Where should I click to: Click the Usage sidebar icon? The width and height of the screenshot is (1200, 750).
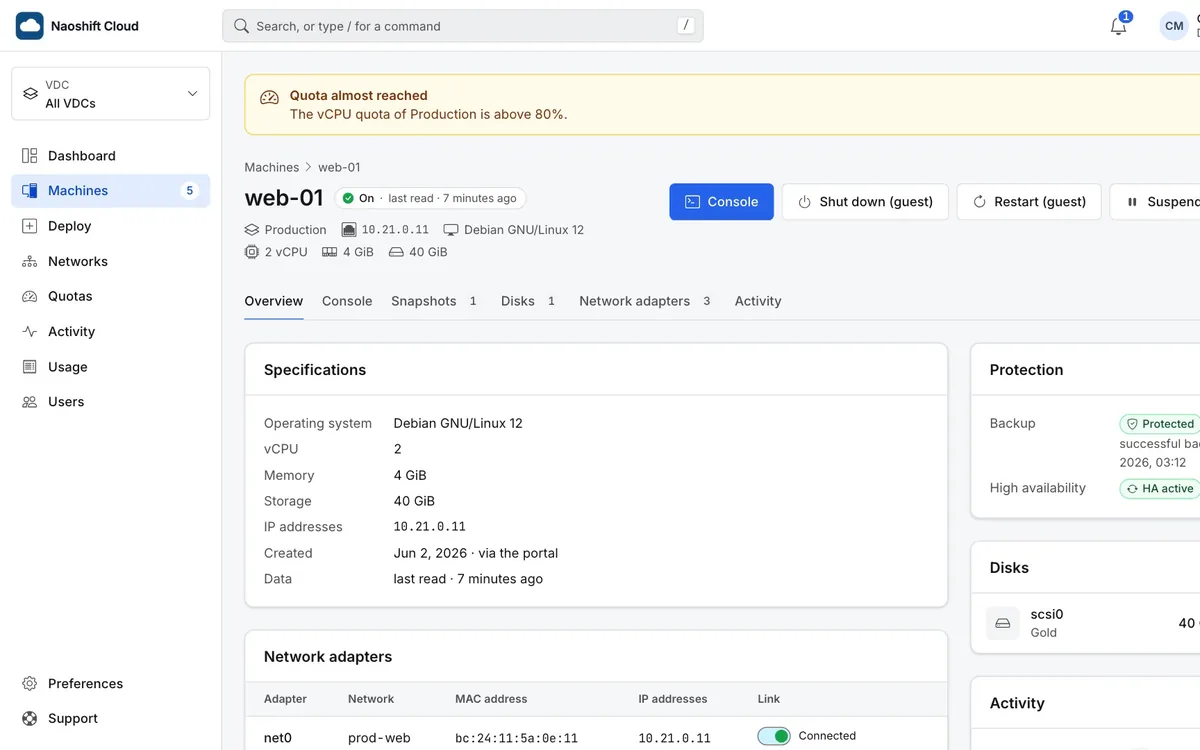[x=30, y=367]
